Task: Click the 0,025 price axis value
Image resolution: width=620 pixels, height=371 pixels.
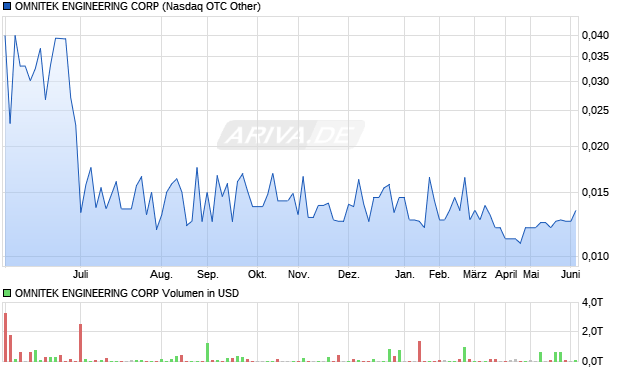Action: (x=595, y=110)
